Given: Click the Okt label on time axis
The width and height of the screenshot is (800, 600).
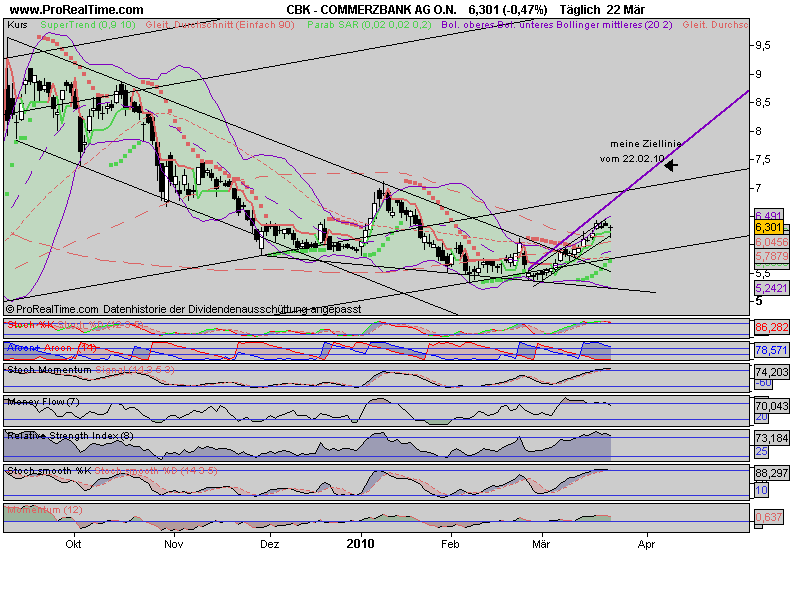Looking at the screenshot, I should 73,544.
